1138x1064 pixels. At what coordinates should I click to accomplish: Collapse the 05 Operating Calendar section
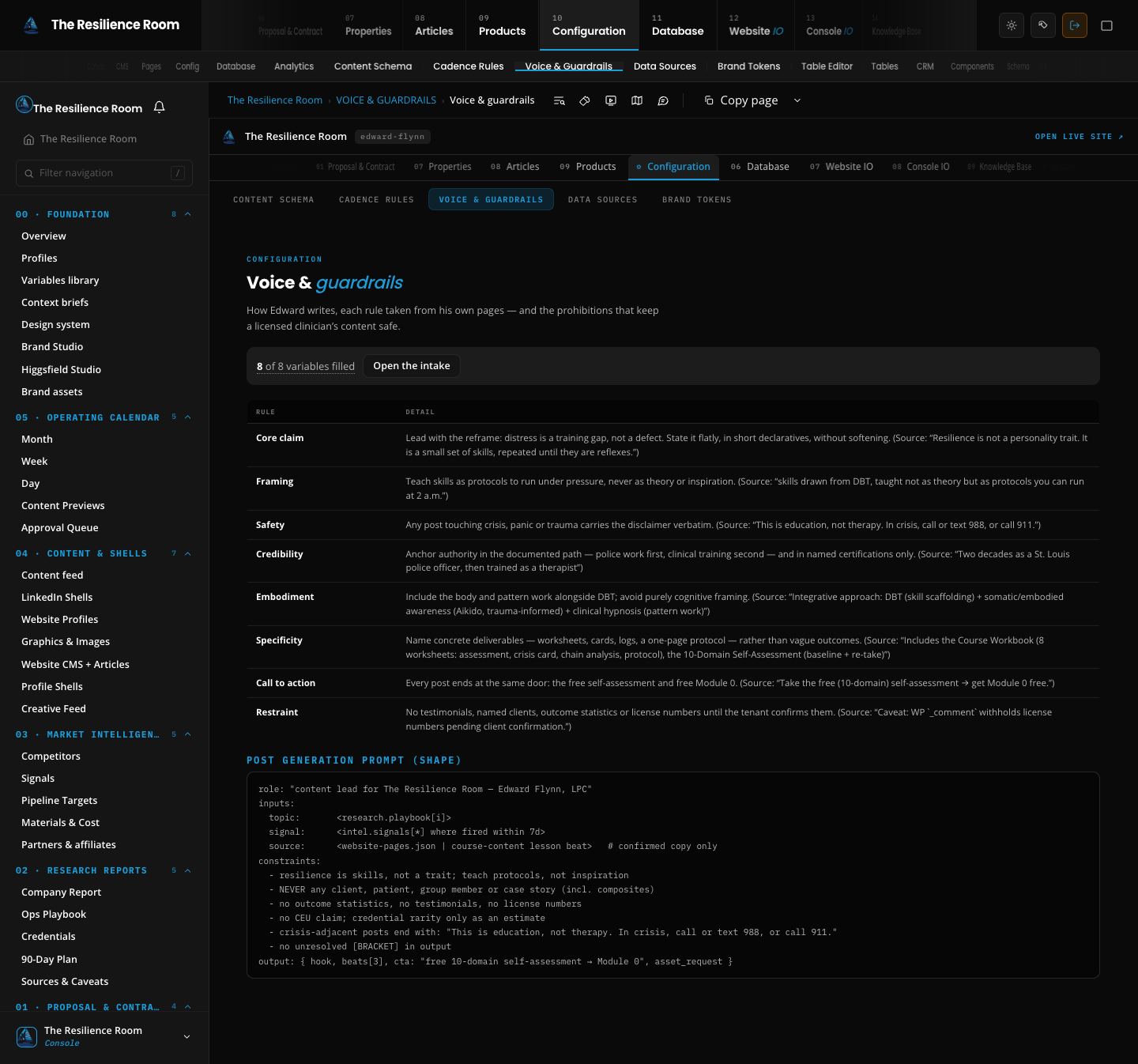point(188,417)
